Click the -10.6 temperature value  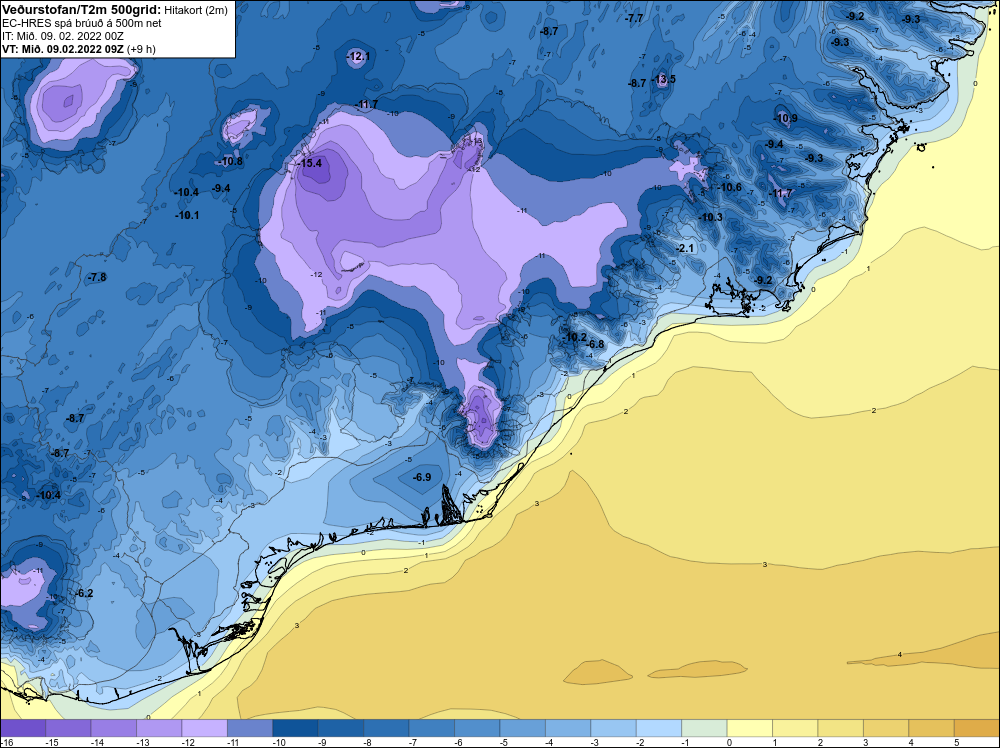click(730, 187)
